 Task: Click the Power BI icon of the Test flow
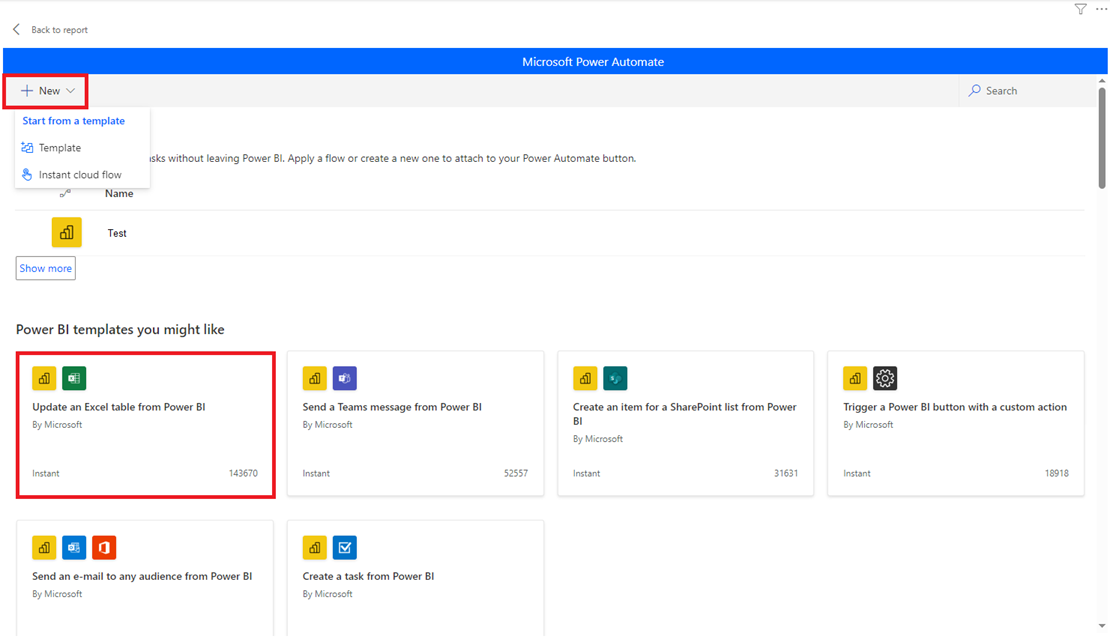click(x=67, y=232)
